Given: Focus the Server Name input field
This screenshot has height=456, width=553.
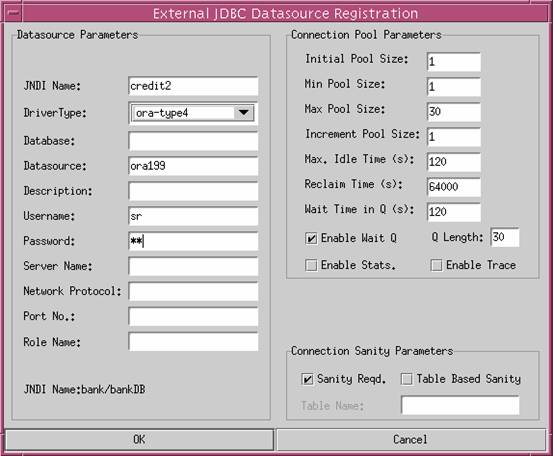Looking at the screenshot, I should click(193, 266).
